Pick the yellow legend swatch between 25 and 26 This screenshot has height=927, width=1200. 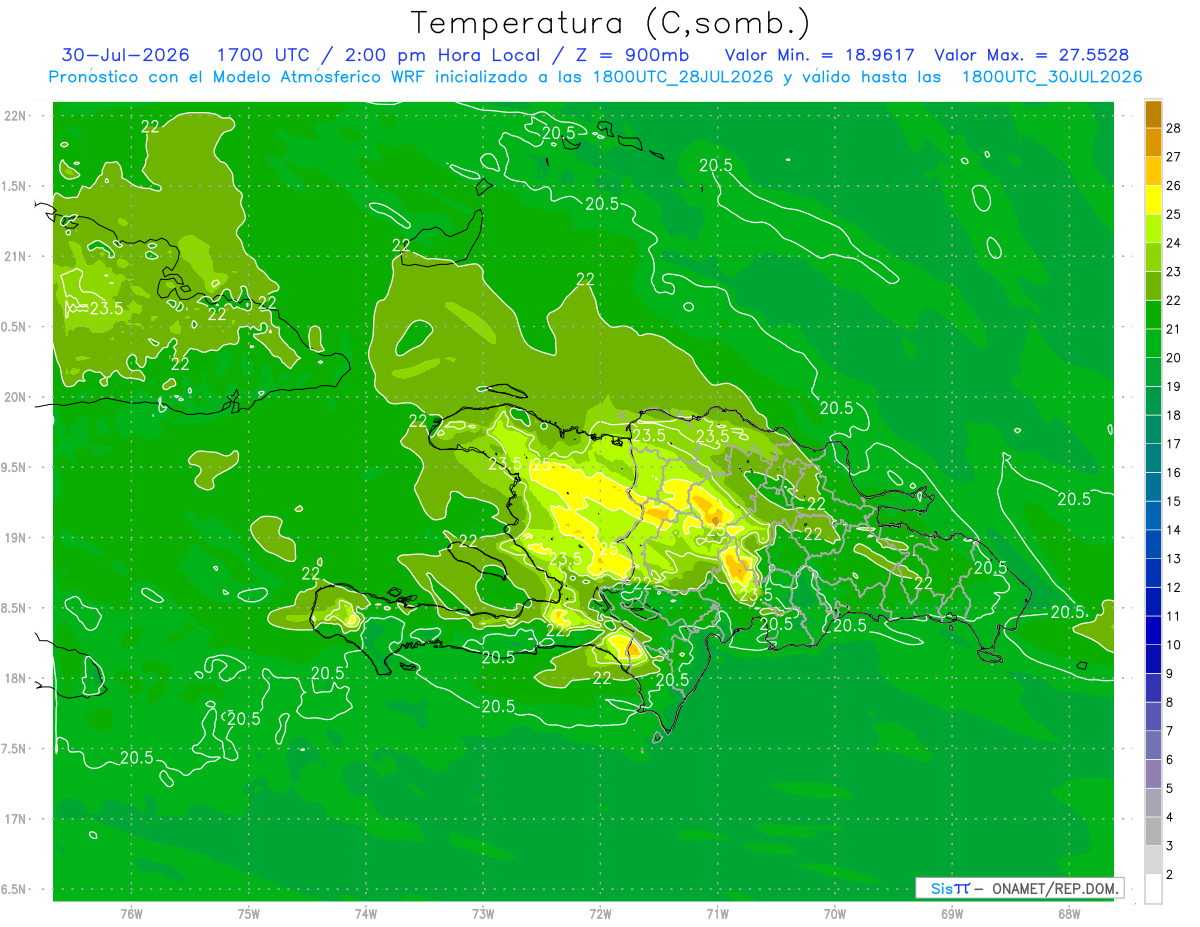click(x=1153, y=199)
